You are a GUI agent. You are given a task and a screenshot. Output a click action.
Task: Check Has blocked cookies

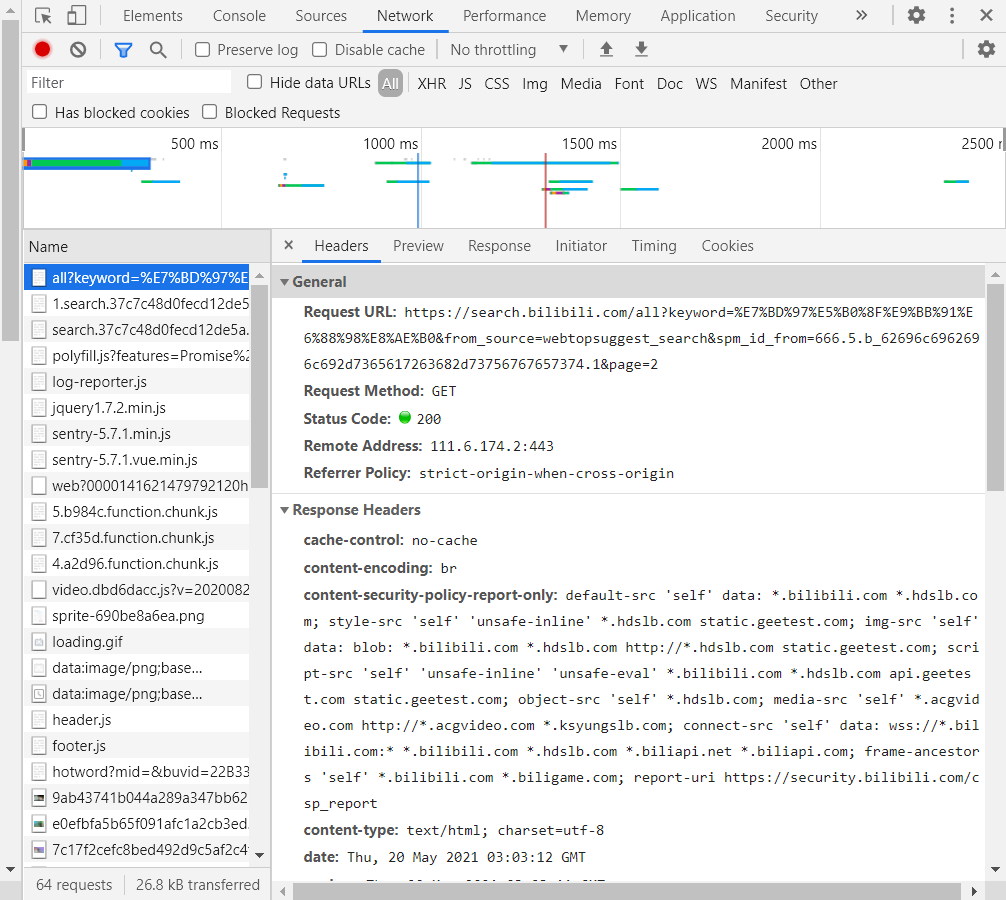click(40, 112)
